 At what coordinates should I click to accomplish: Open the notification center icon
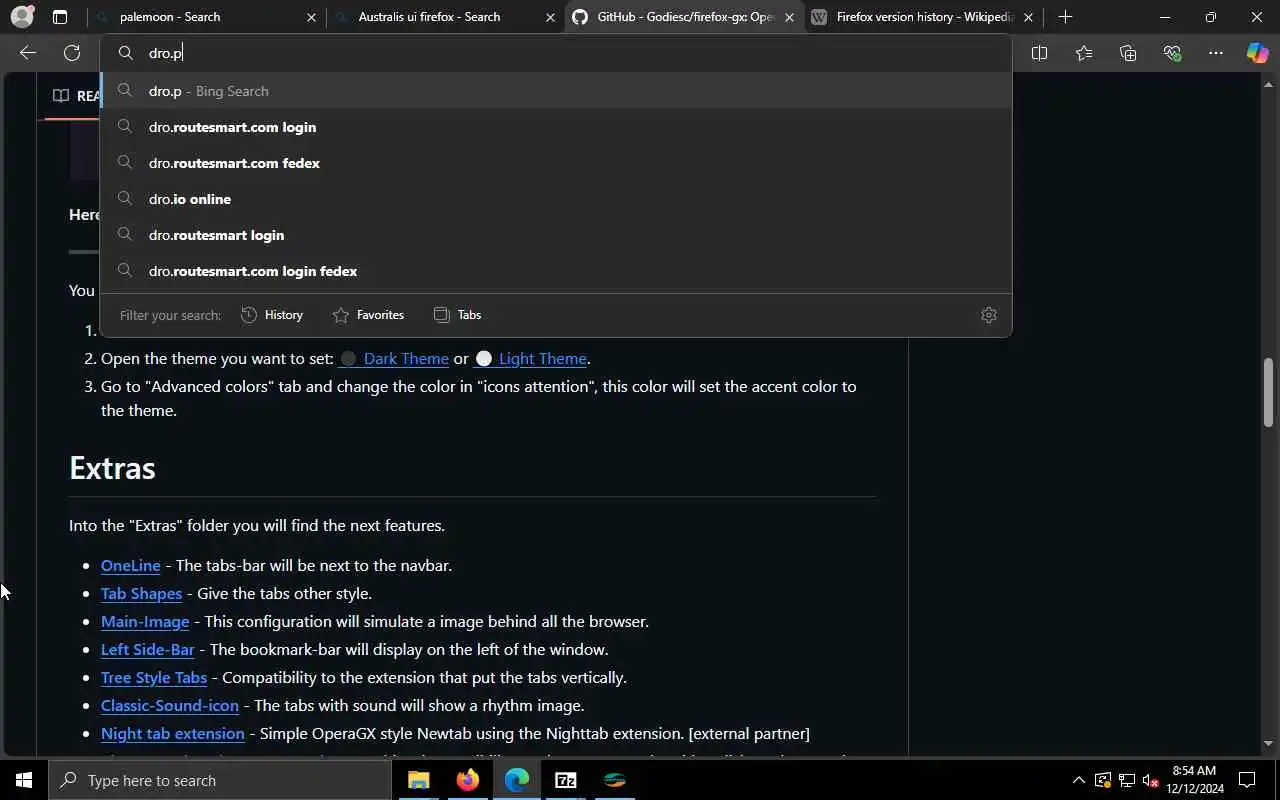point(1247,780)
